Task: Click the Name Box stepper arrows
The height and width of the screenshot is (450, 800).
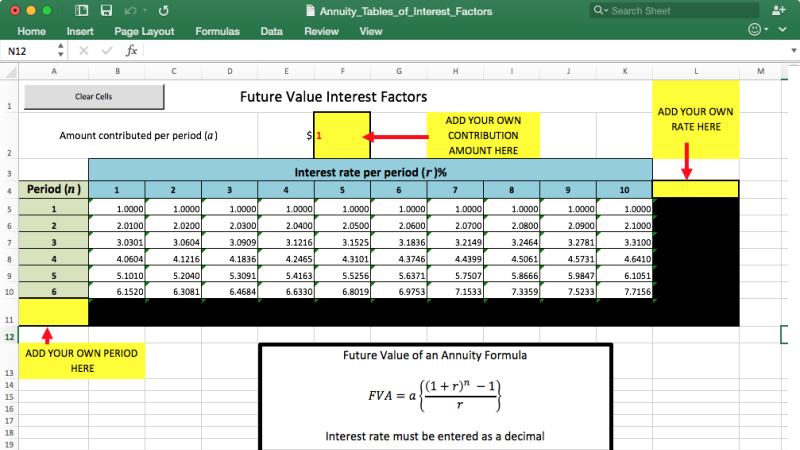Action: click(61, 51)
